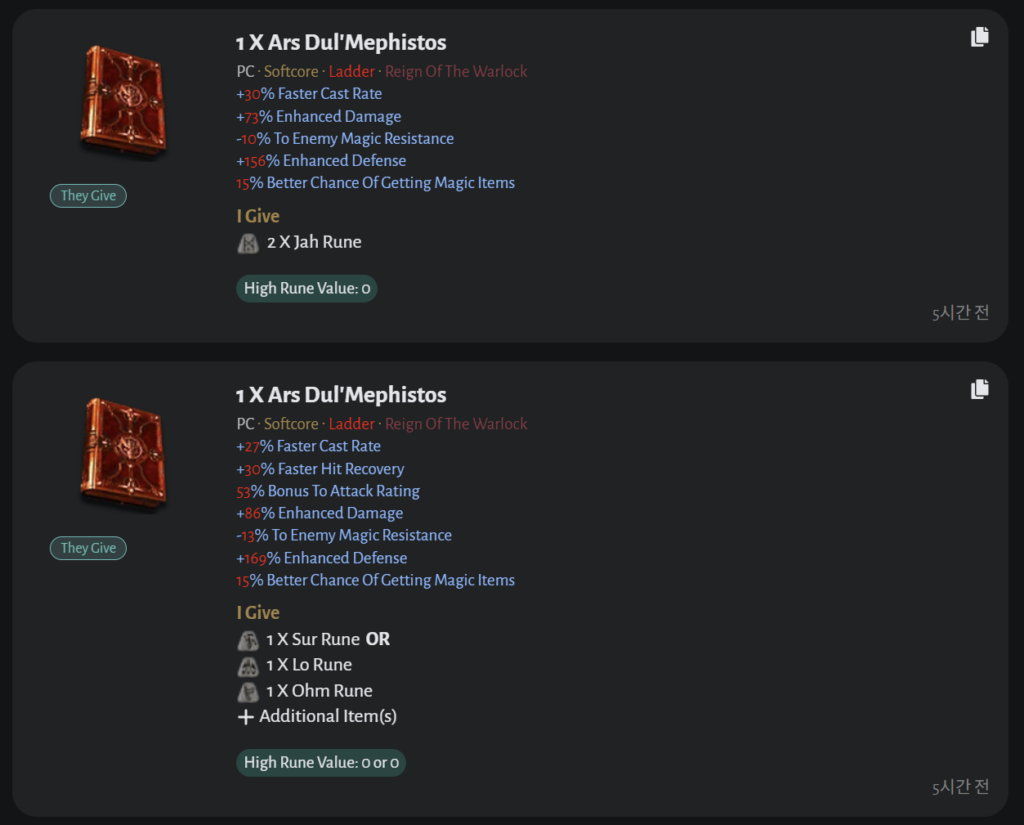The image size is (1024, 825).
Task: Click the first listing's They Give badge
Action: [88, 196]
